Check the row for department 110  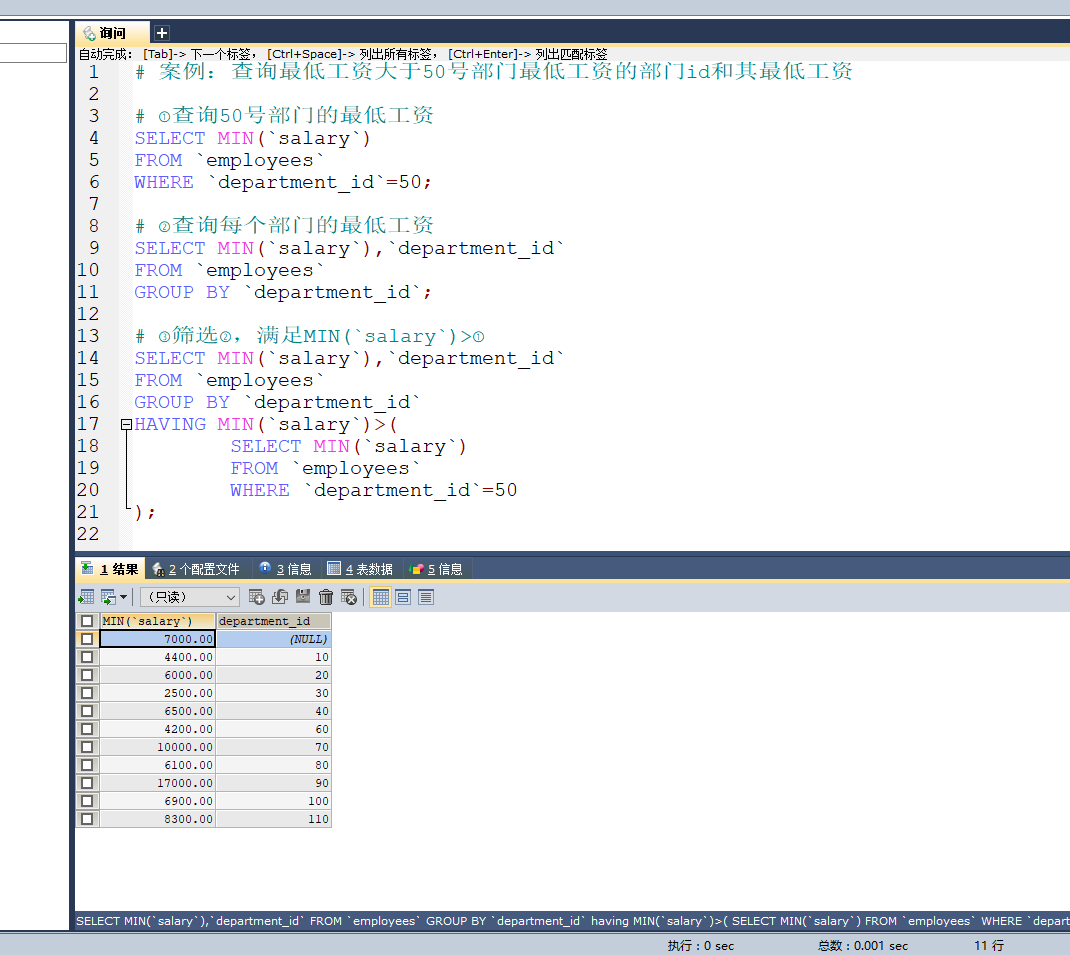click(x=87, y=818)
